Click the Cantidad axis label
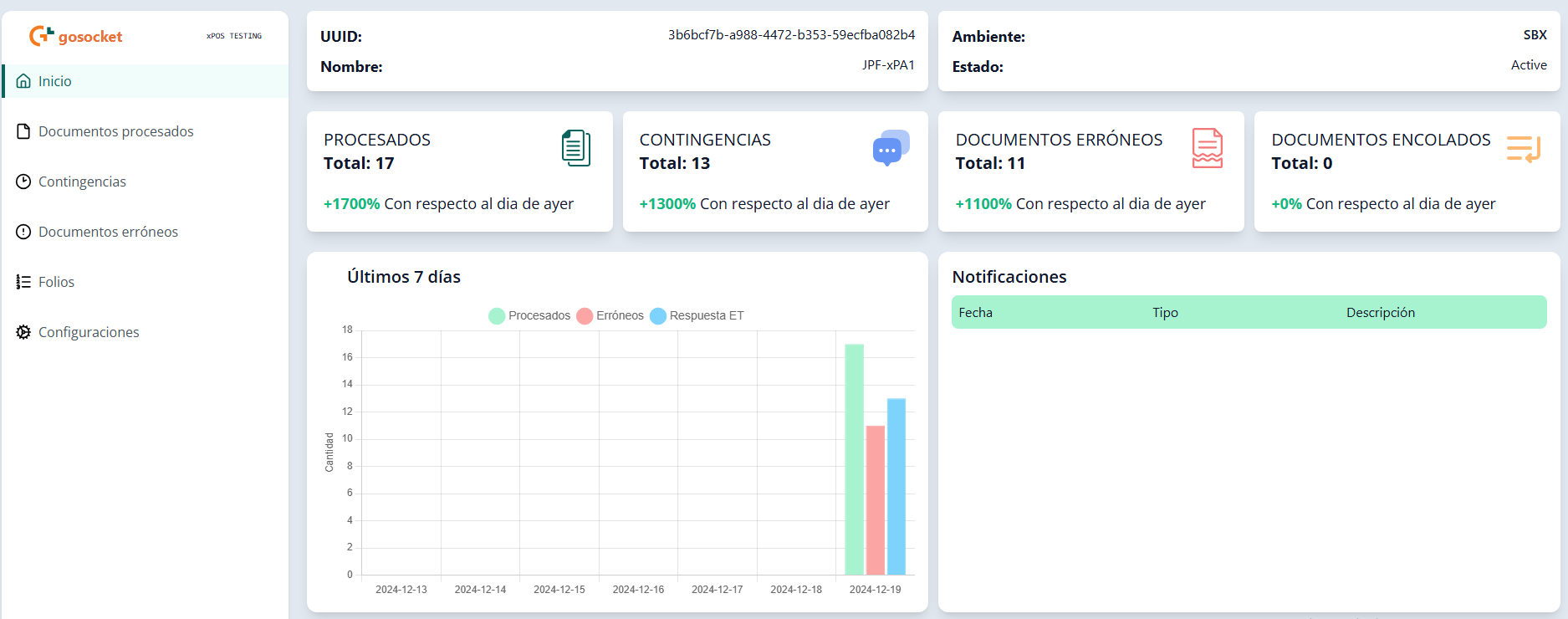 coord(329,453)
